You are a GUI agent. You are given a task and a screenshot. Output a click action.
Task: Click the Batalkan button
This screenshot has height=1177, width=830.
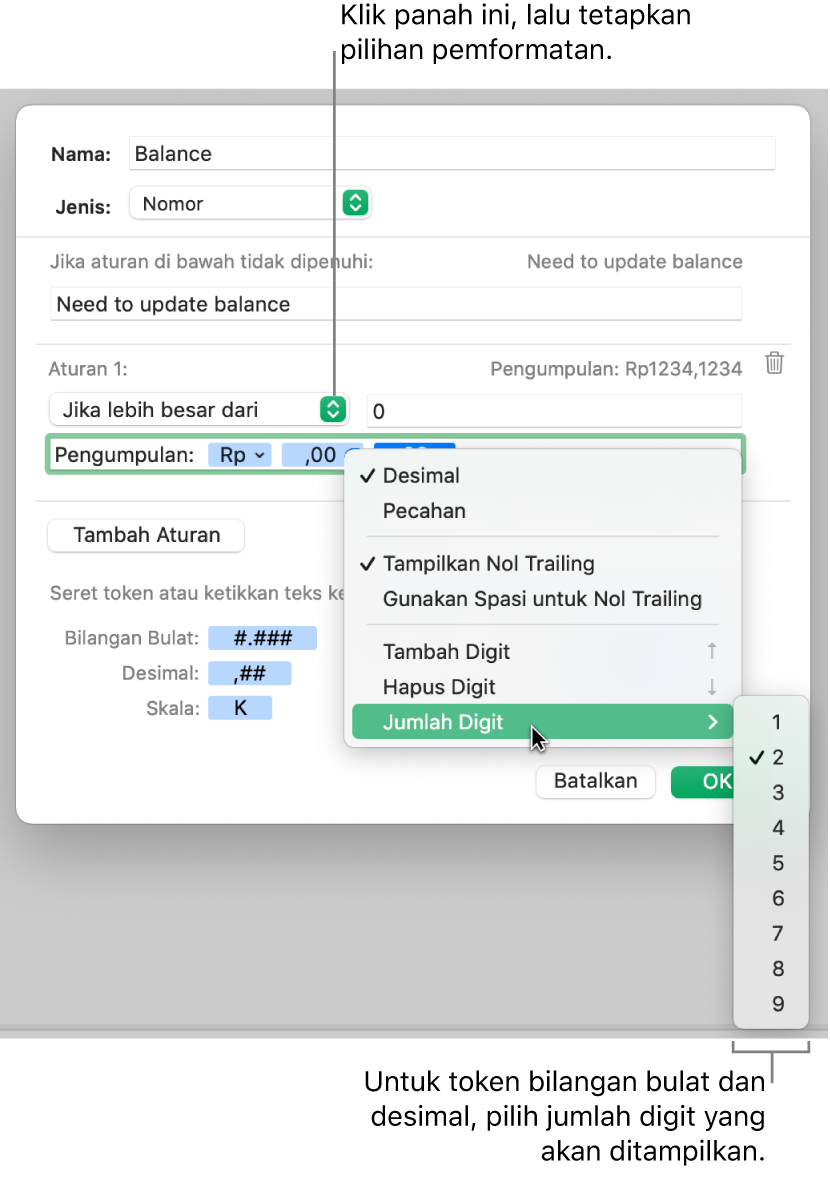coord(595,781)
